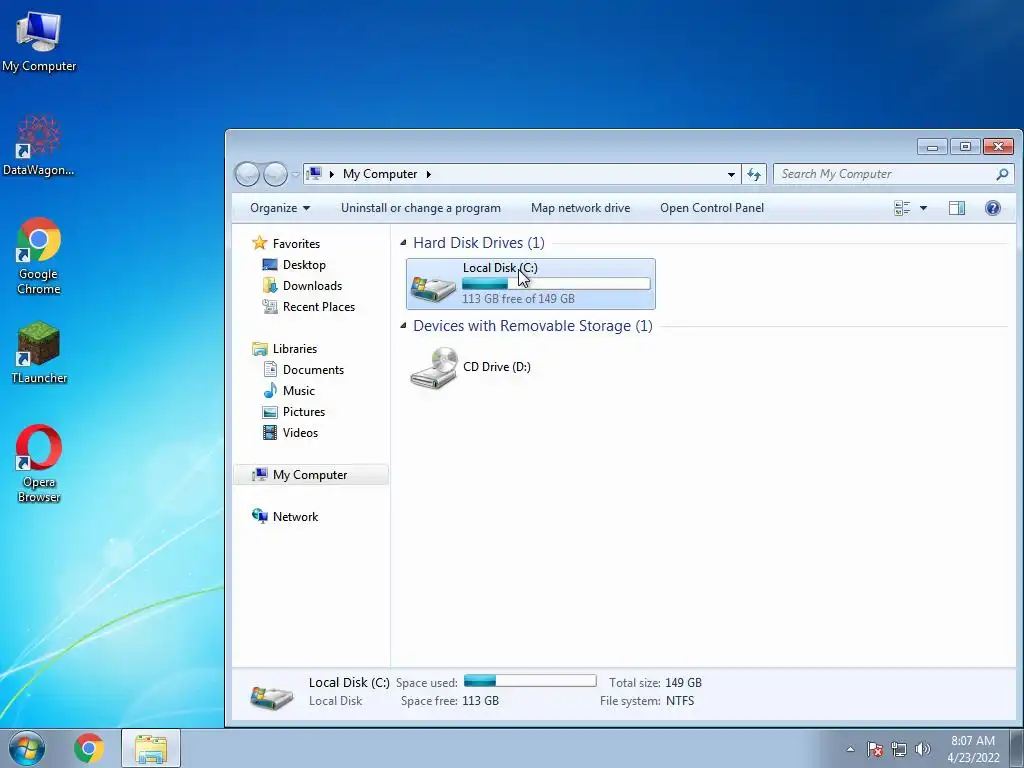Screen dimensions: 1024x768
Task: Open the DataWagon desktop shortcut
Action: 39,145
